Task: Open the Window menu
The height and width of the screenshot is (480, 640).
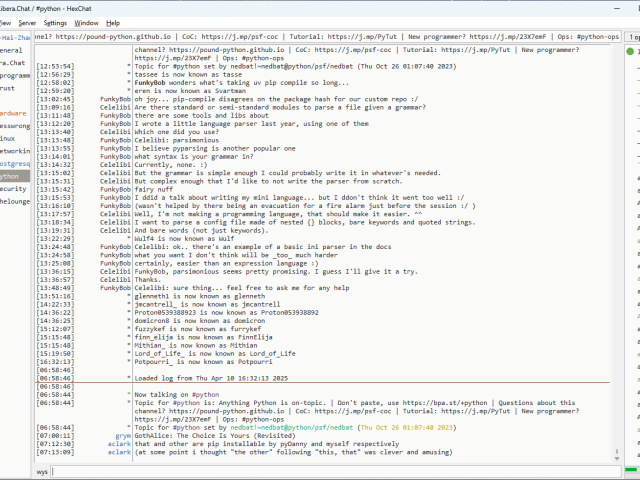Action: click(87, 22)
